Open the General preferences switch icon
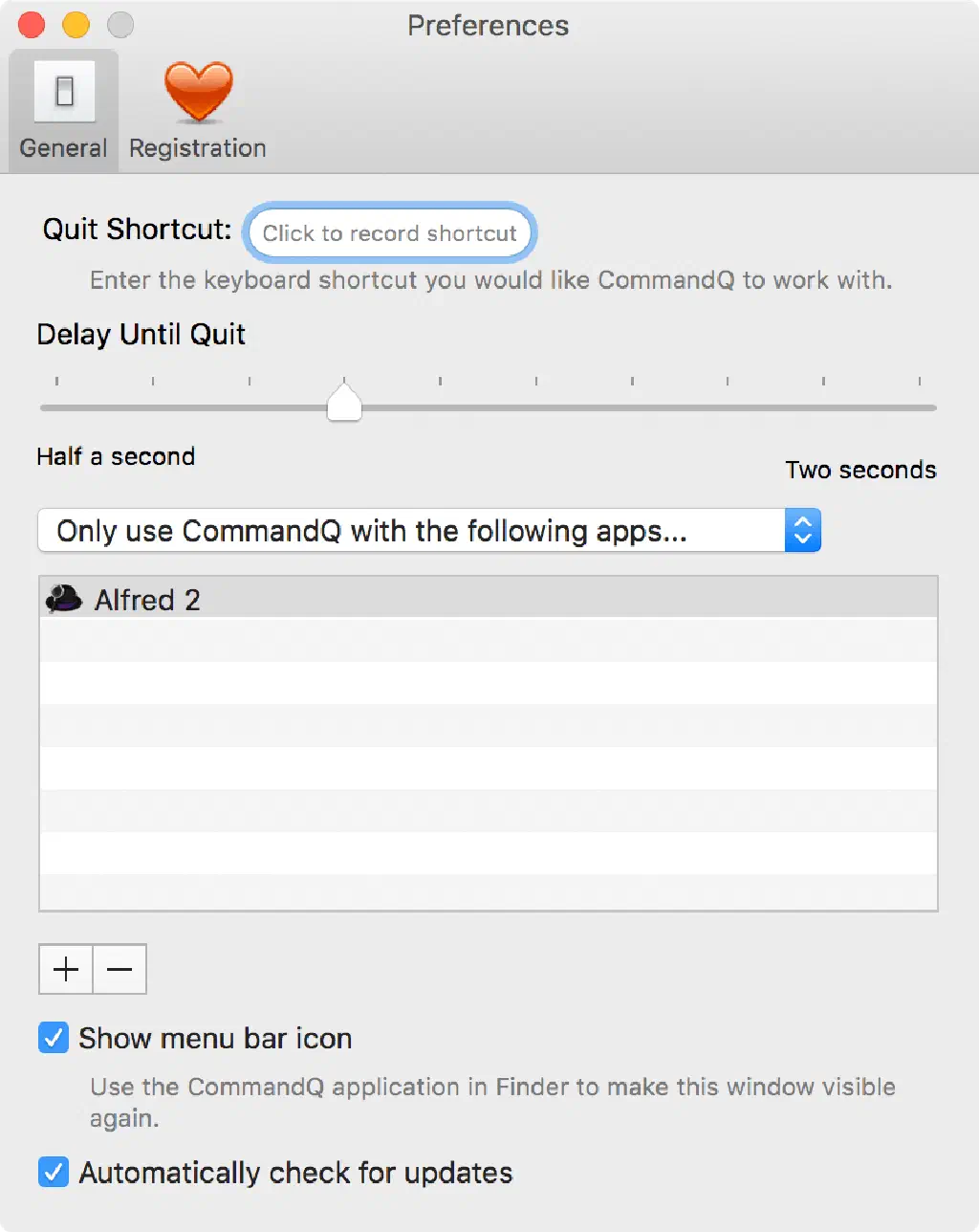This screenshot has width=979, height=1232. tap(64, 92)
